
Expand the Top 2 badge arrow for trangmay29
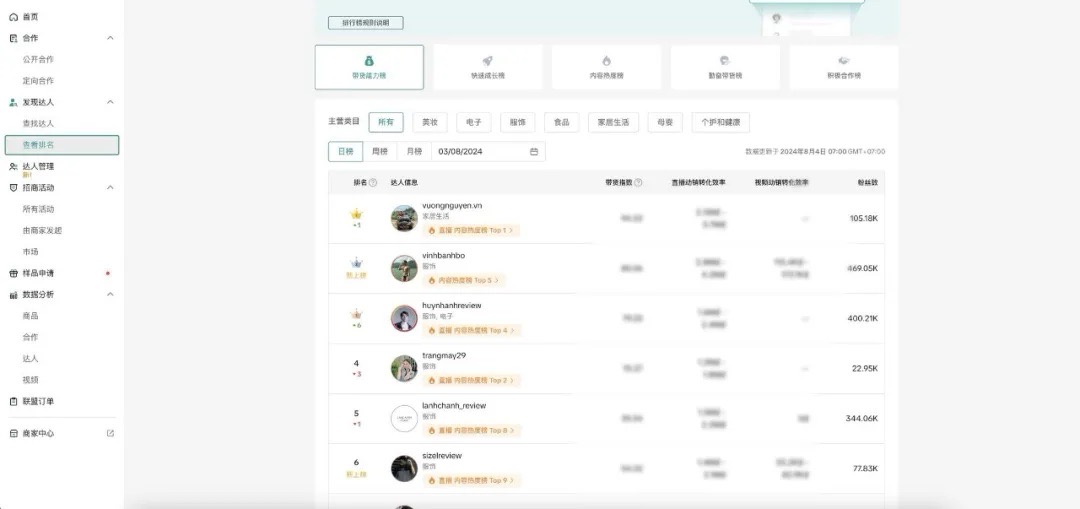click(512, 380)
